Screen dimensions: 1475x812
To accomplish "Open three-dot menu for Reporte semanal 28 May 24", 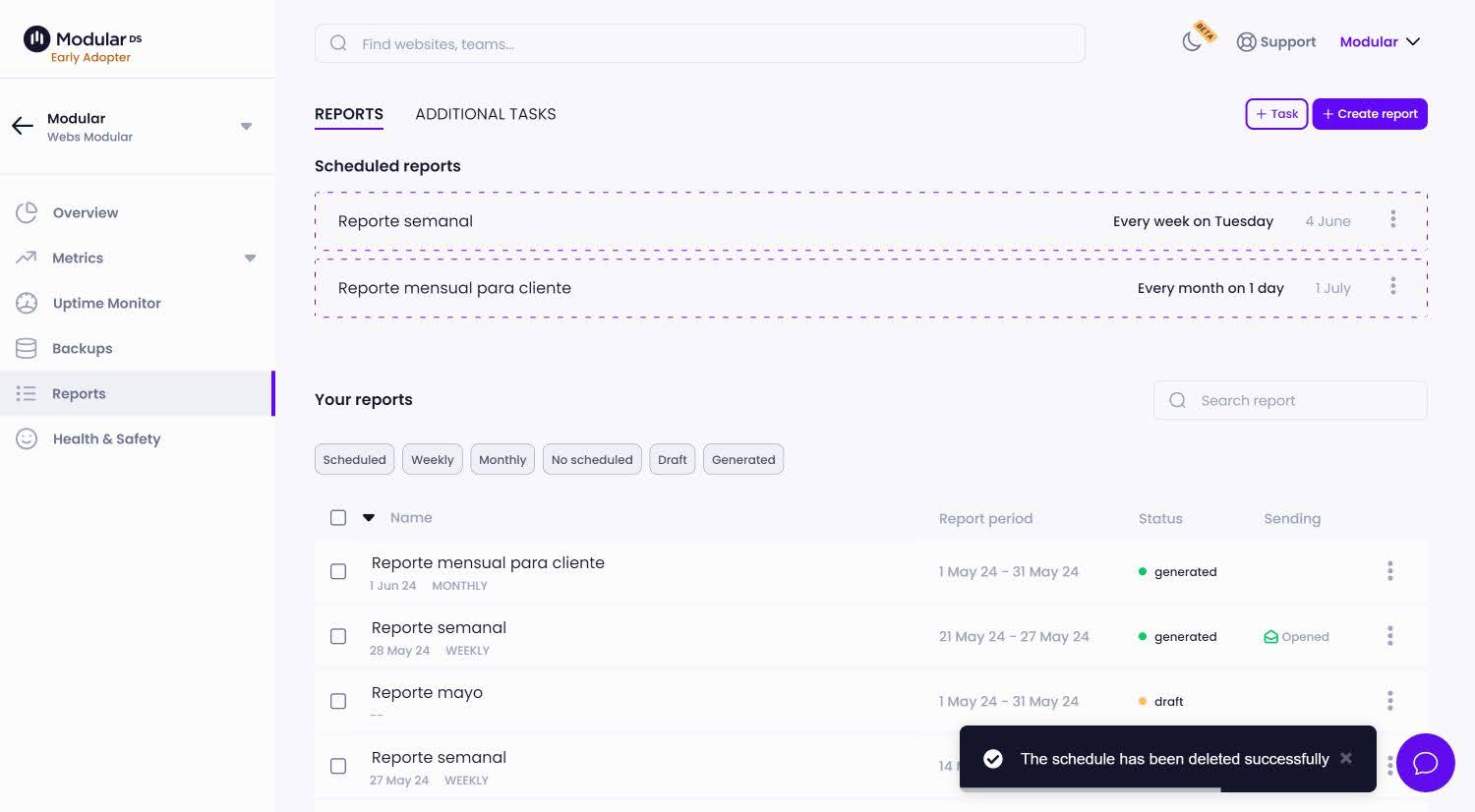I will click(1389, 636).
